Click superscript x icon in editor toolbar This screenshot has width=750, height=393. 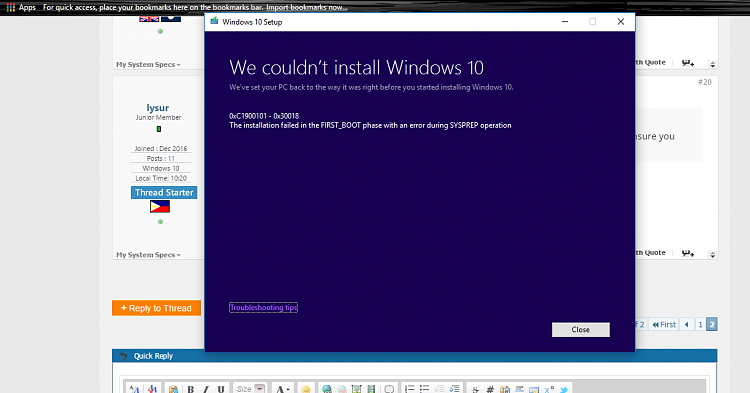tap(549, 389)
